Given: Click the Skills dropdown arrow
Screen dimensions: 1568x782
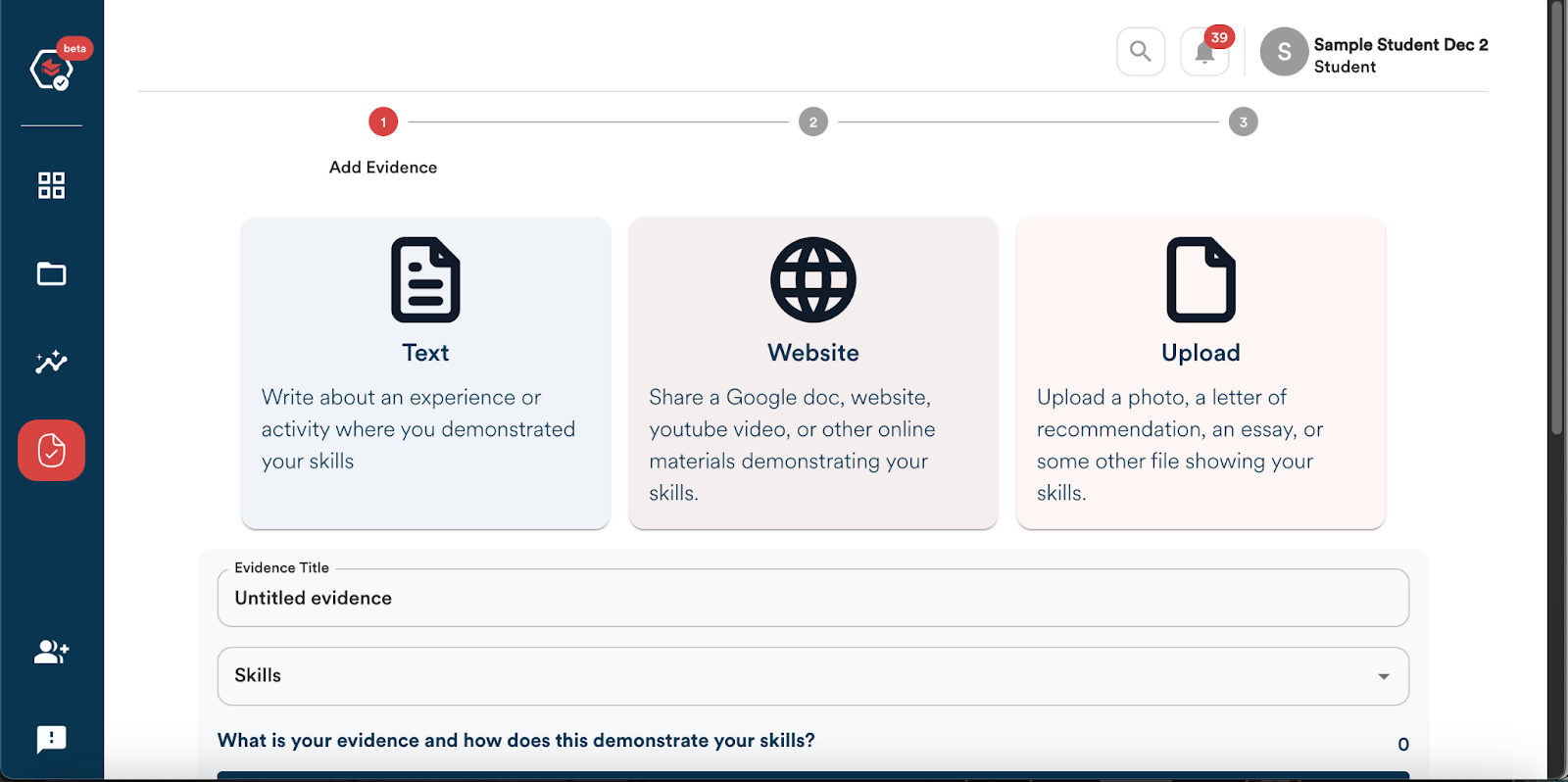Looking at the screenshot, I should pos(1384,676).
